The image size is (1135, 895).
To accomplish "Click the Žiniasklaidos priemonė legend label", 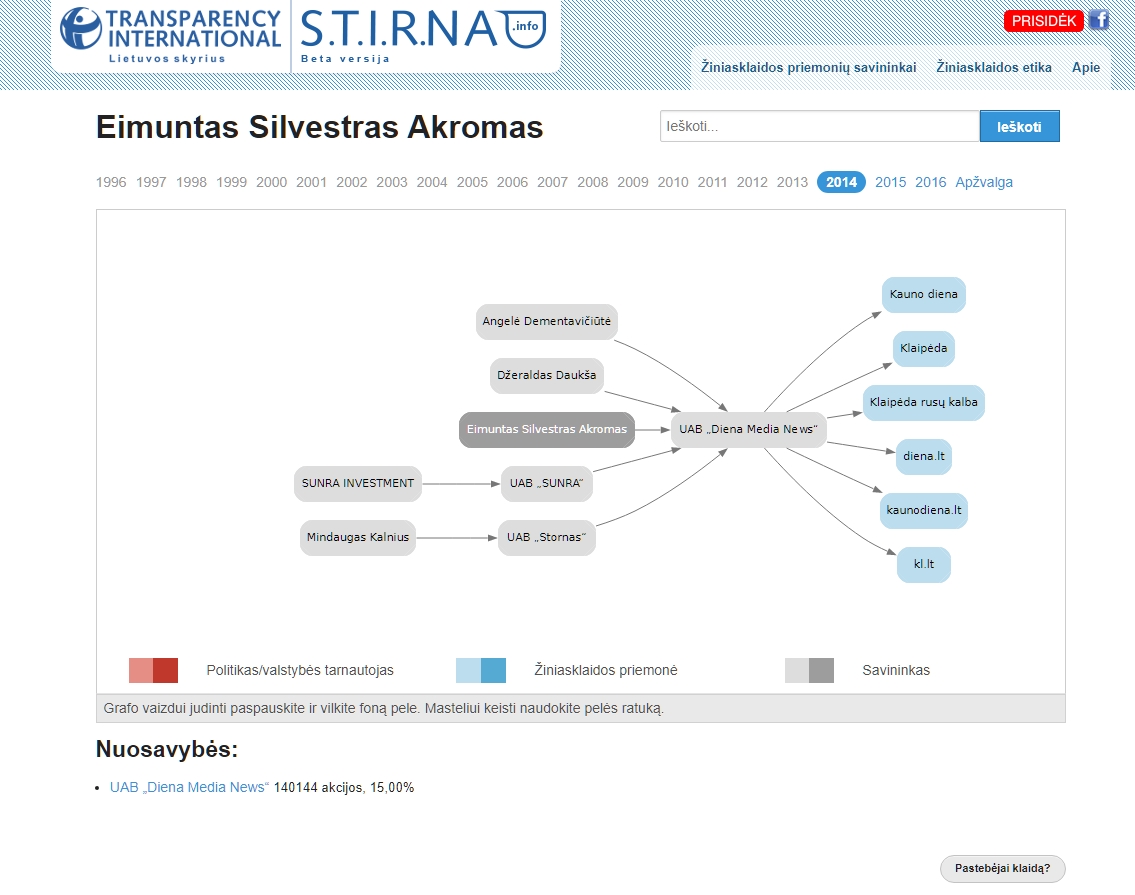I will (x=606, y=671).
